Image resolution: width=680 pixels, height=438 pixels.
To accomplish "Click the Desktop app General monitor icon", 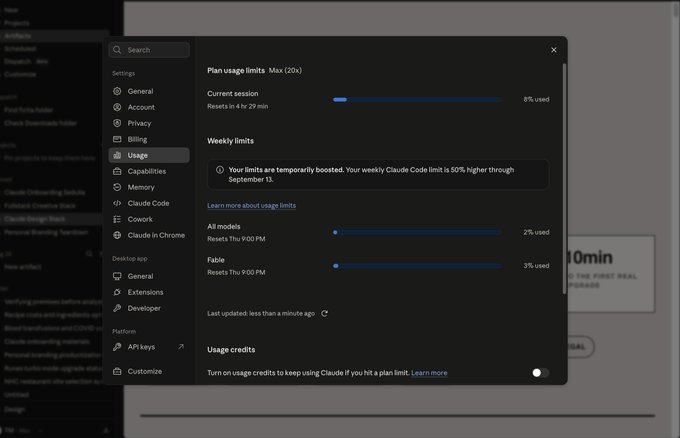I will (x=117, y=276).
